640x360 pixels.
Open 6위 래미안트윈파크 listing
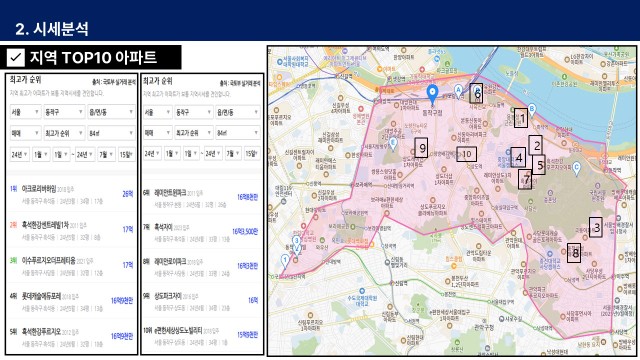click(201, 198)
